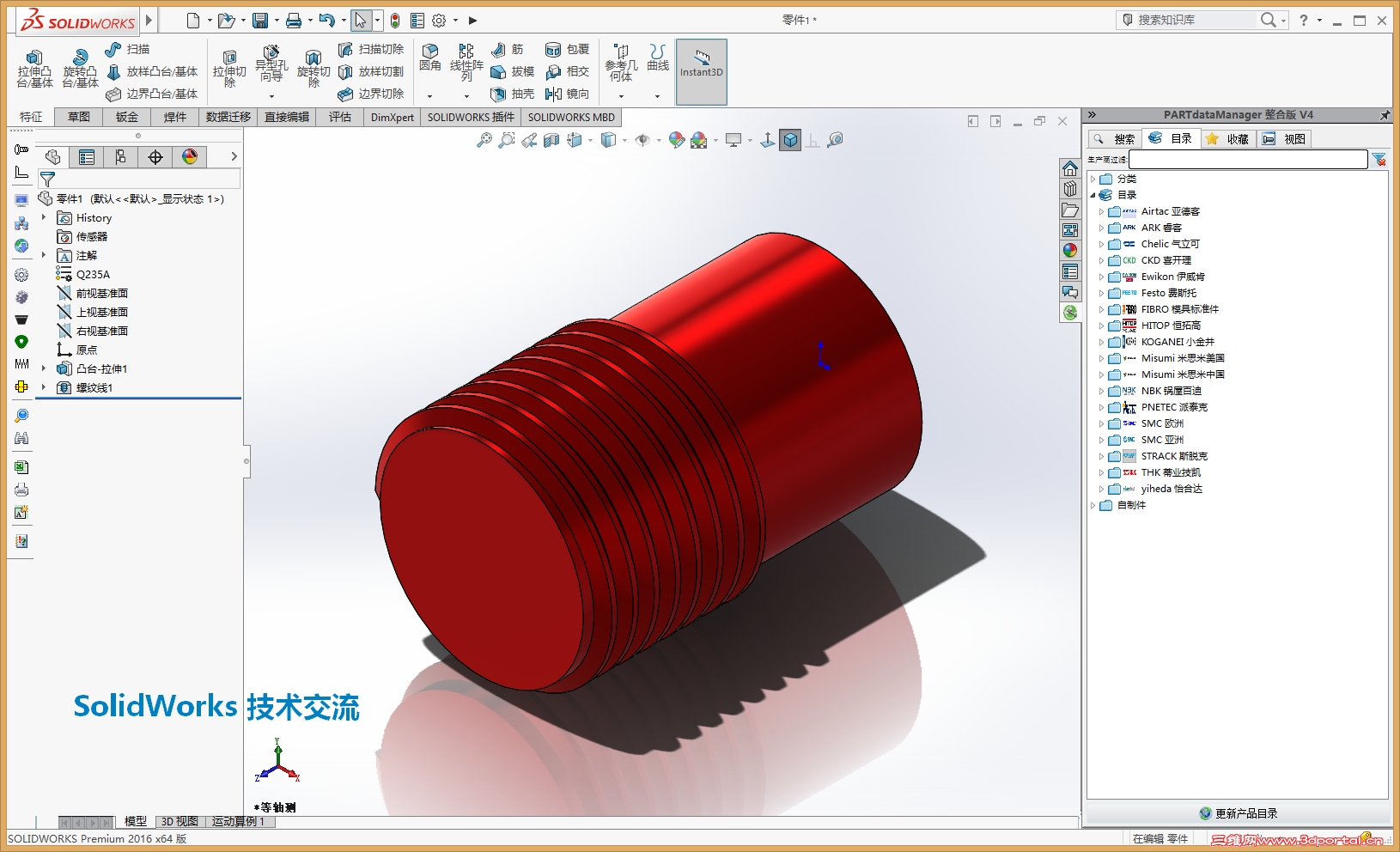Click the 更新产品目录 button

pos(1239,813)
